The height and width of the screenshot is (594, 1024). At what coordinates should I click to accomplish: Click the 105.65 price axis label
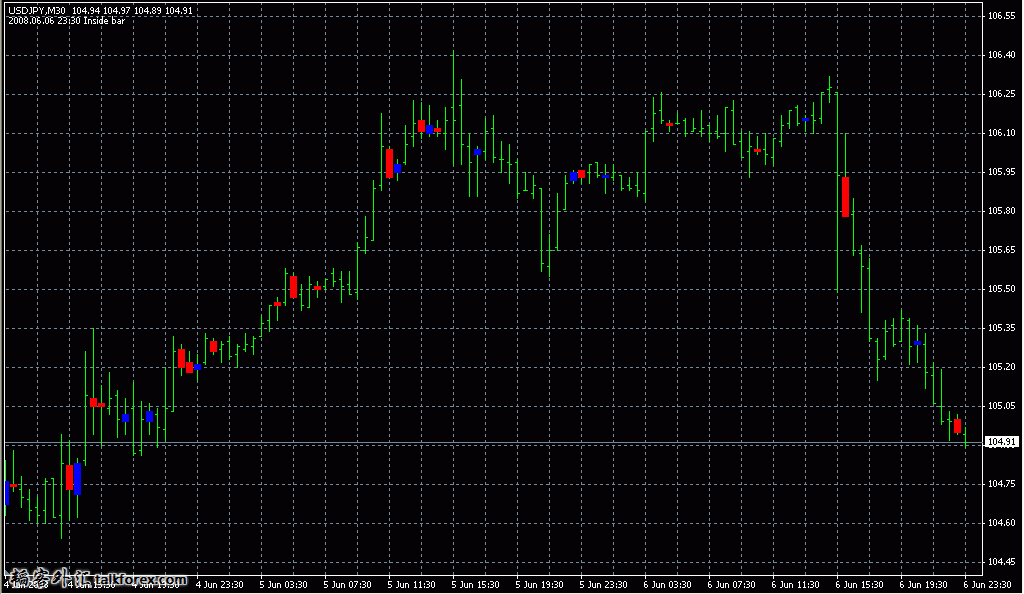1001,249
